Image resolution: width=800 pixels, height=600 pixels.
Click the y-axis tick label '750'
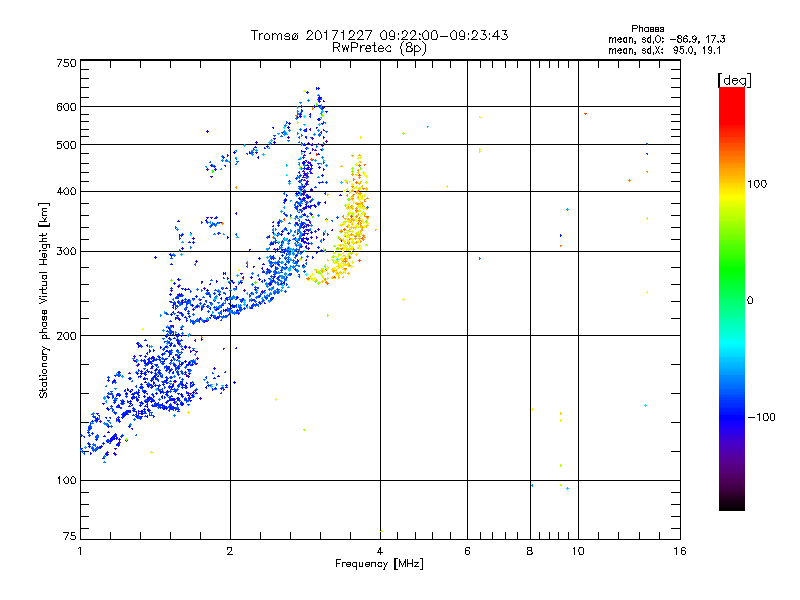tap(66, 63)
